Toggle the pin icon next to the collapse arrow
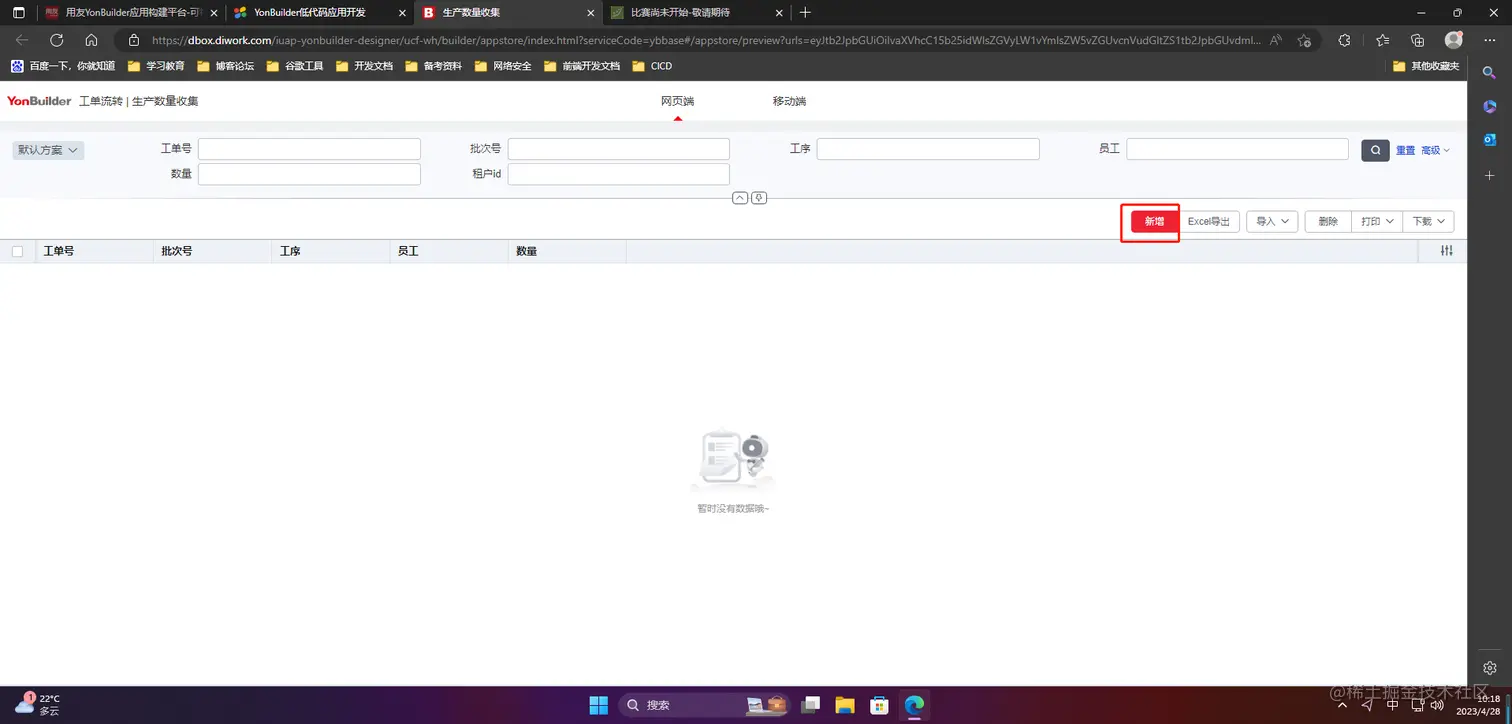This screenshot has width=1512, height=724. [x=758, y=197]
